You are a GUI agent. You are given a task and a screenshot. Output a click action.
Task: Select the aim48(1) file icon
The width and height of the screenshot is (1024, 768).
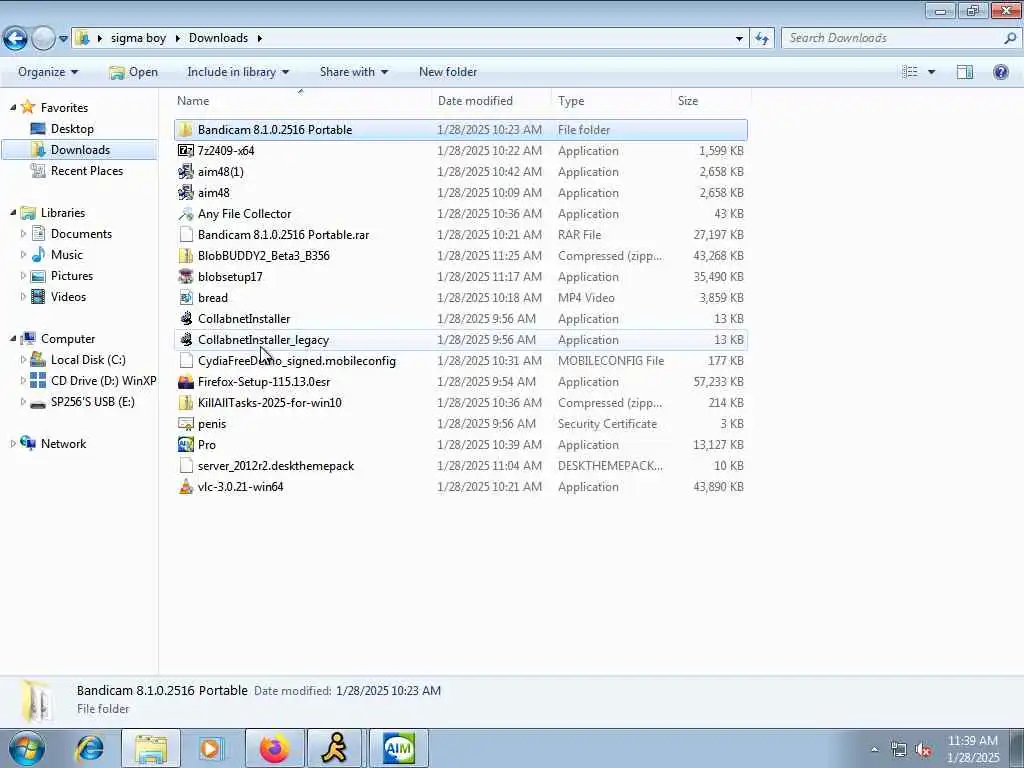[x=185, y=172]
